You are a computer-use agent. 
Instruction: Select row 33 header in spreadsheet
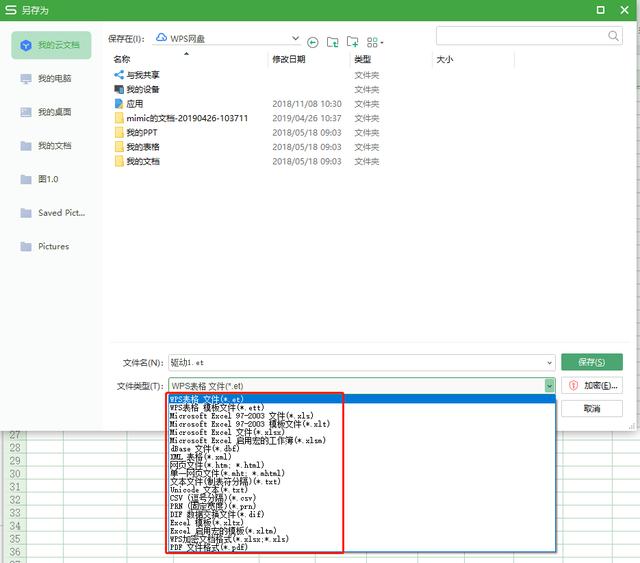[x=15, y=513]
